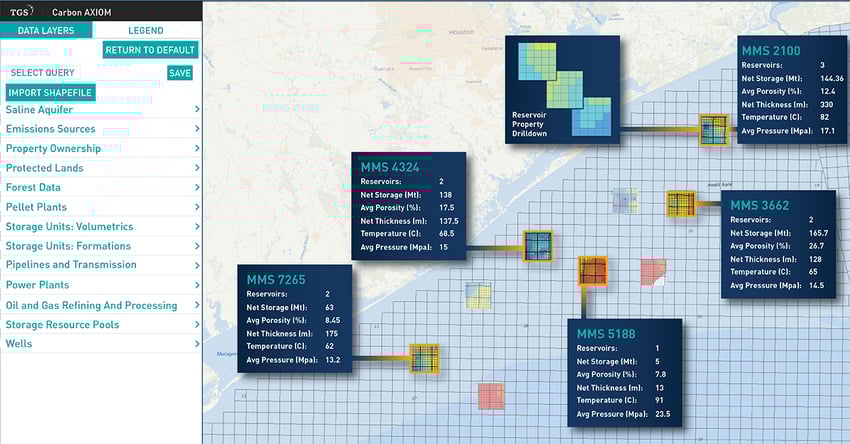Screen dimensions: 850x444
Task: Expand the Saline Aquifer chevron
Action: [197, 109]
